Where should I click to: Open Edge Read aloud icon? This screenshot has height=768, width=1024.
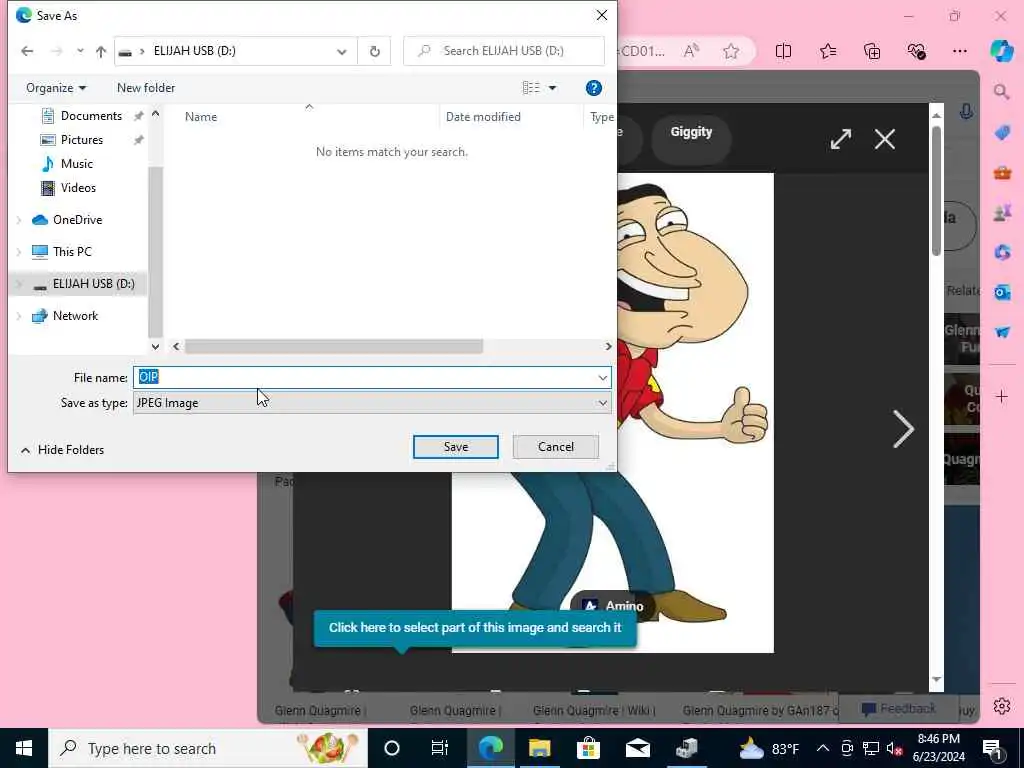(691, 51)
